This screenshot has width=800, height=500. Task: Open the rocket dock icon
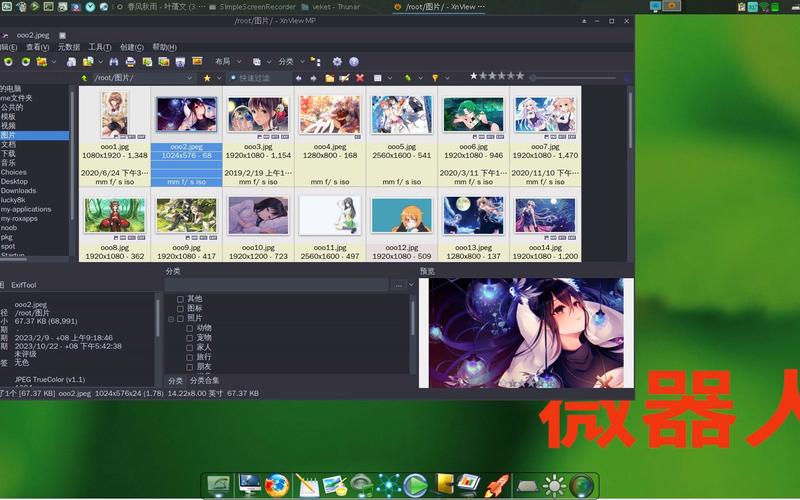pyautogui.click(x=497, y=485)
